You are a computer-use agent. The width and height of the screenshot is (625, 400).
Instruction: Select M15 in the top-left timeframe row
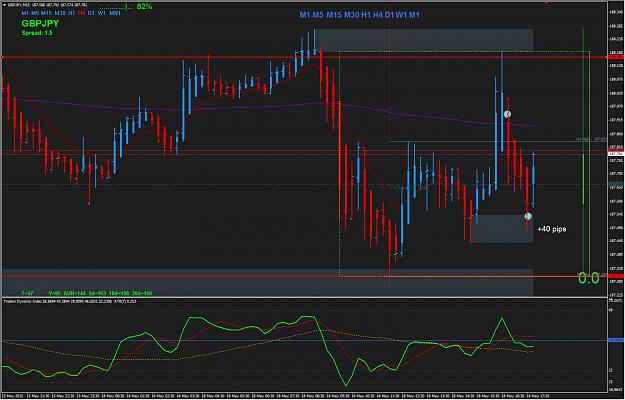[x=46, y=13]
